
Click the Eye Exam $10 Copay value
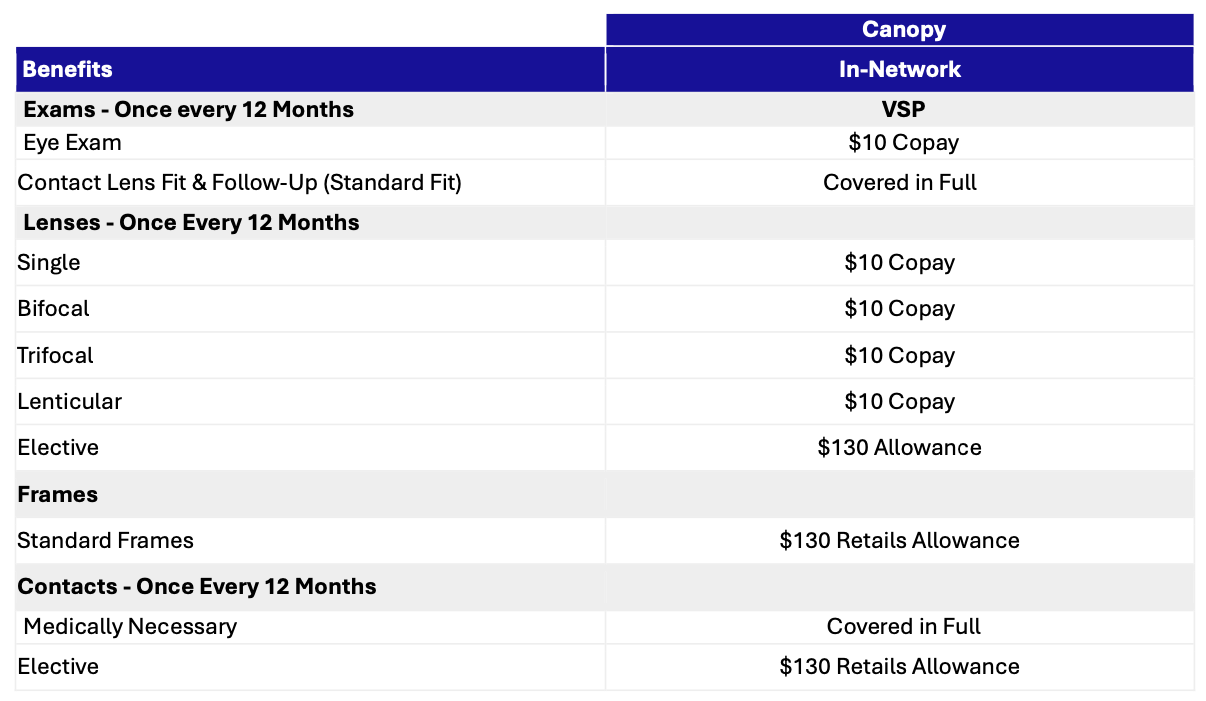click(902, 143)
